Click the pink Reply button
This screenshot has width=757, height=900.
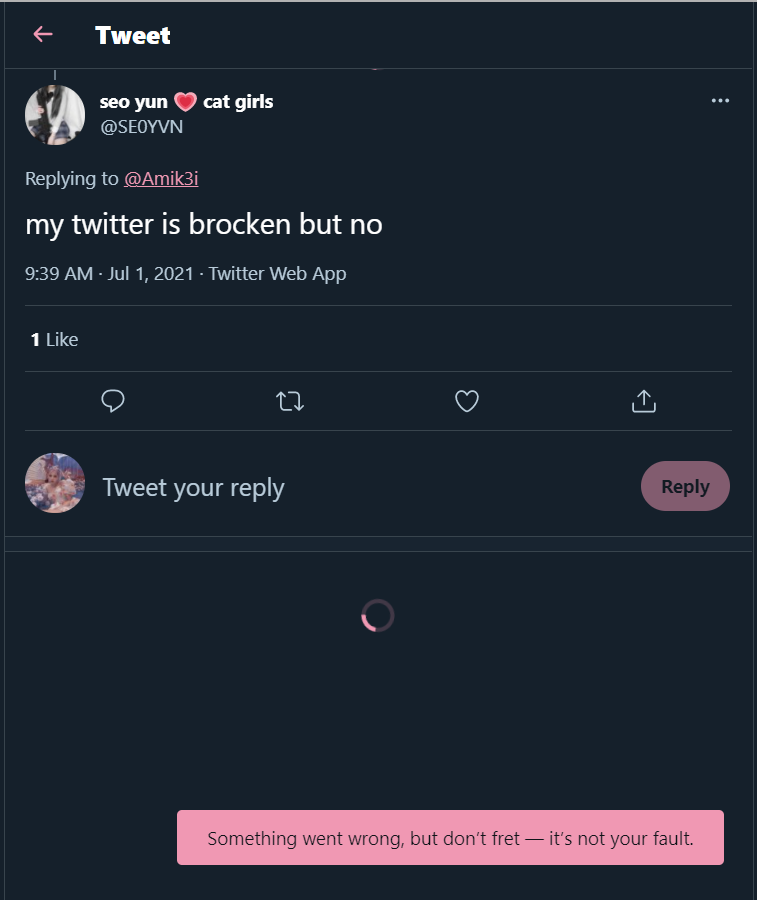pyautogui.click(x=685, y=486)
